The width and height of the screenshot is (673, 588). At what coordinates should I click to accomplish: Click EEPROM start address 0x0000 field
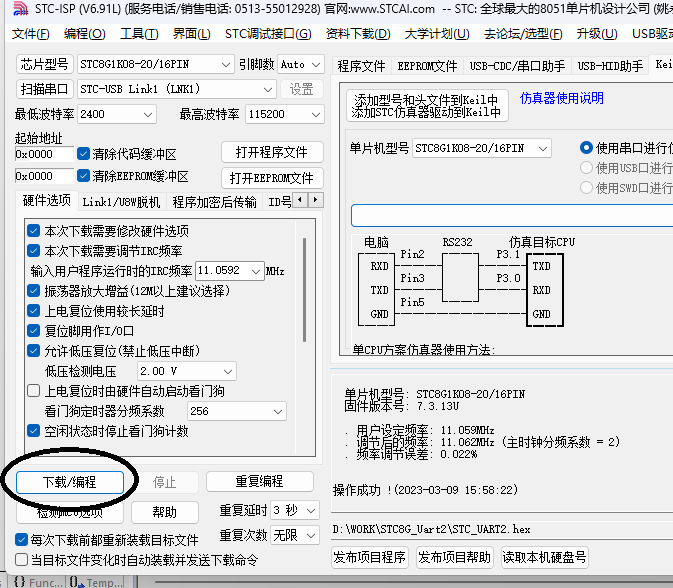[44, 176]
